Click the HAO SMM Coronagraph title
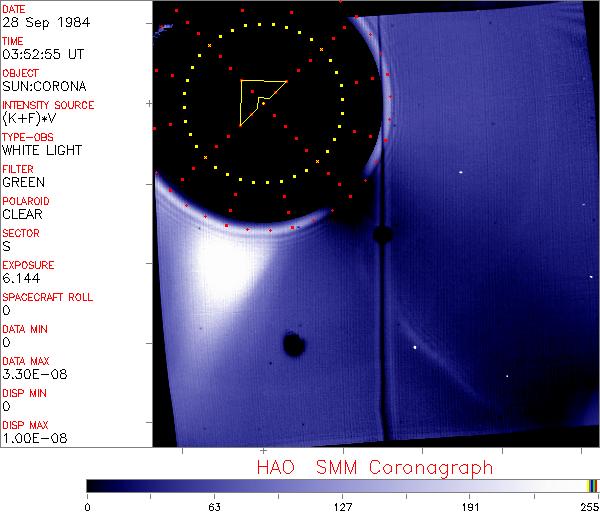 pos(374,467)
